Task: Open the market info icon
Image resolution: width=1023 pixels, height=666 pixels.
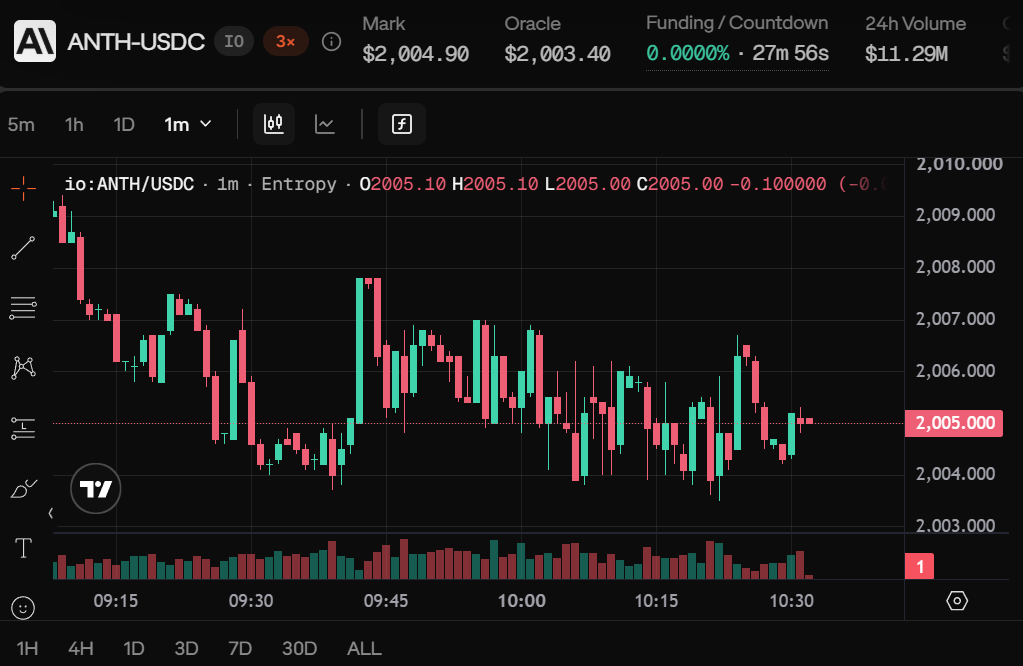Action: pyautogui.click(x=331, y=42)
